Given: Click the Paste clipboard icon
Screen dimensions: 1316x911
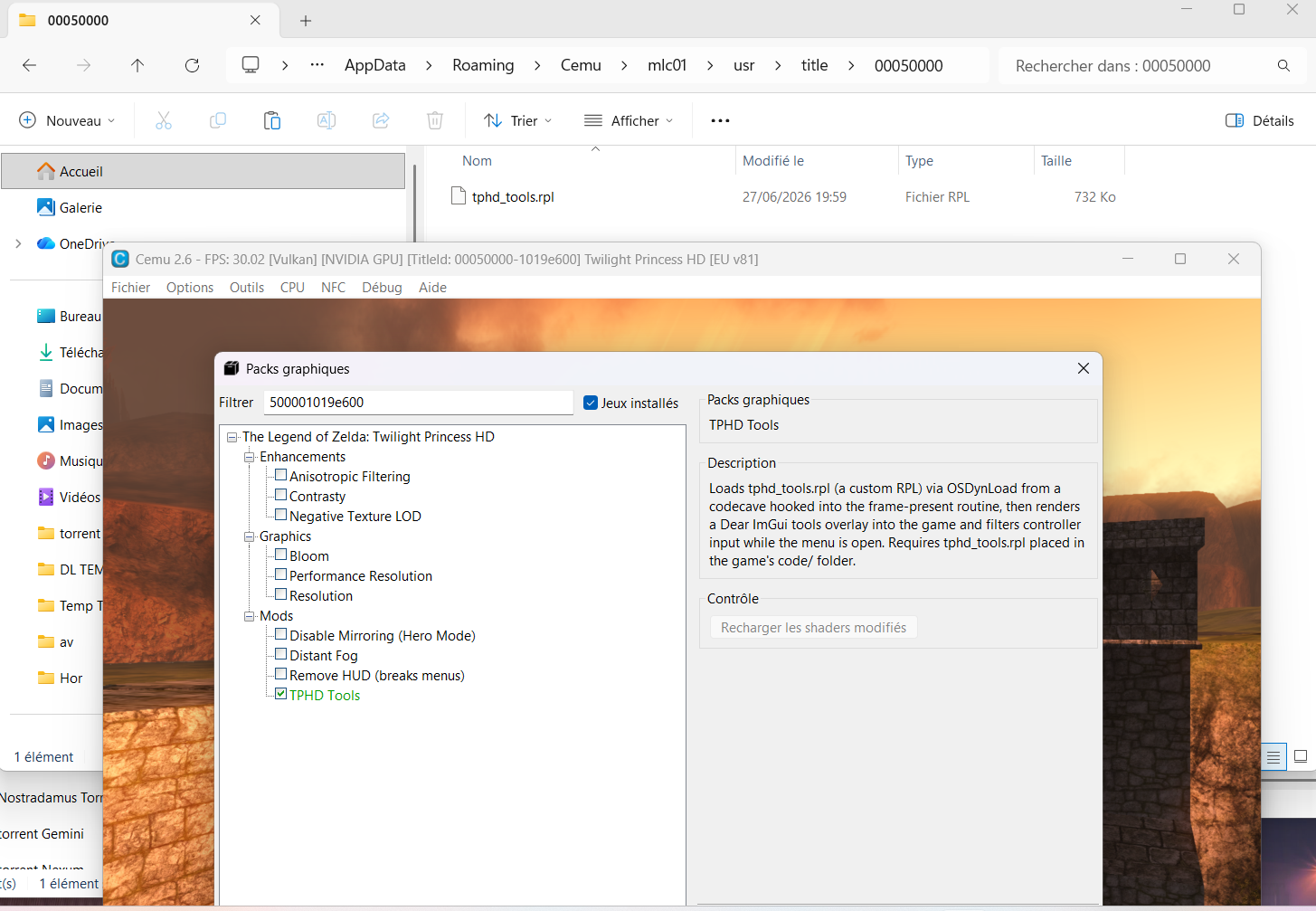Looking at the screenshot, I should pos(272,120).
